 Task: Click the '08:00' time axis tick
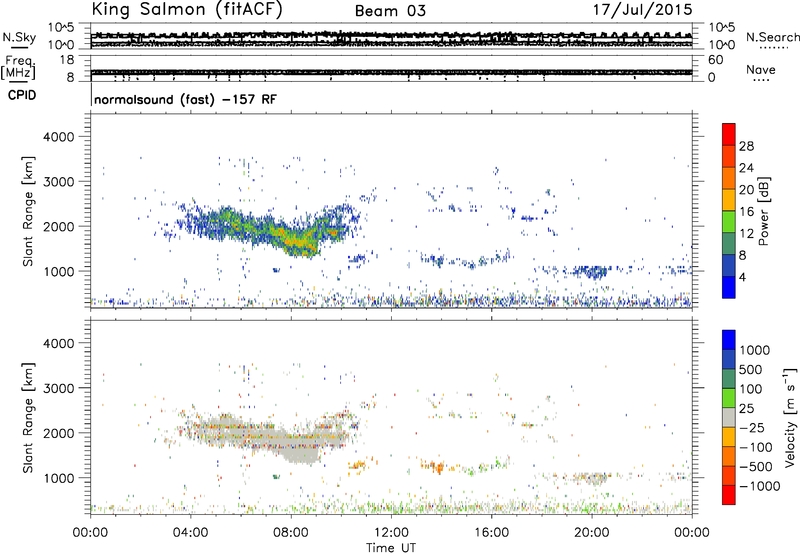coord(291,533)
